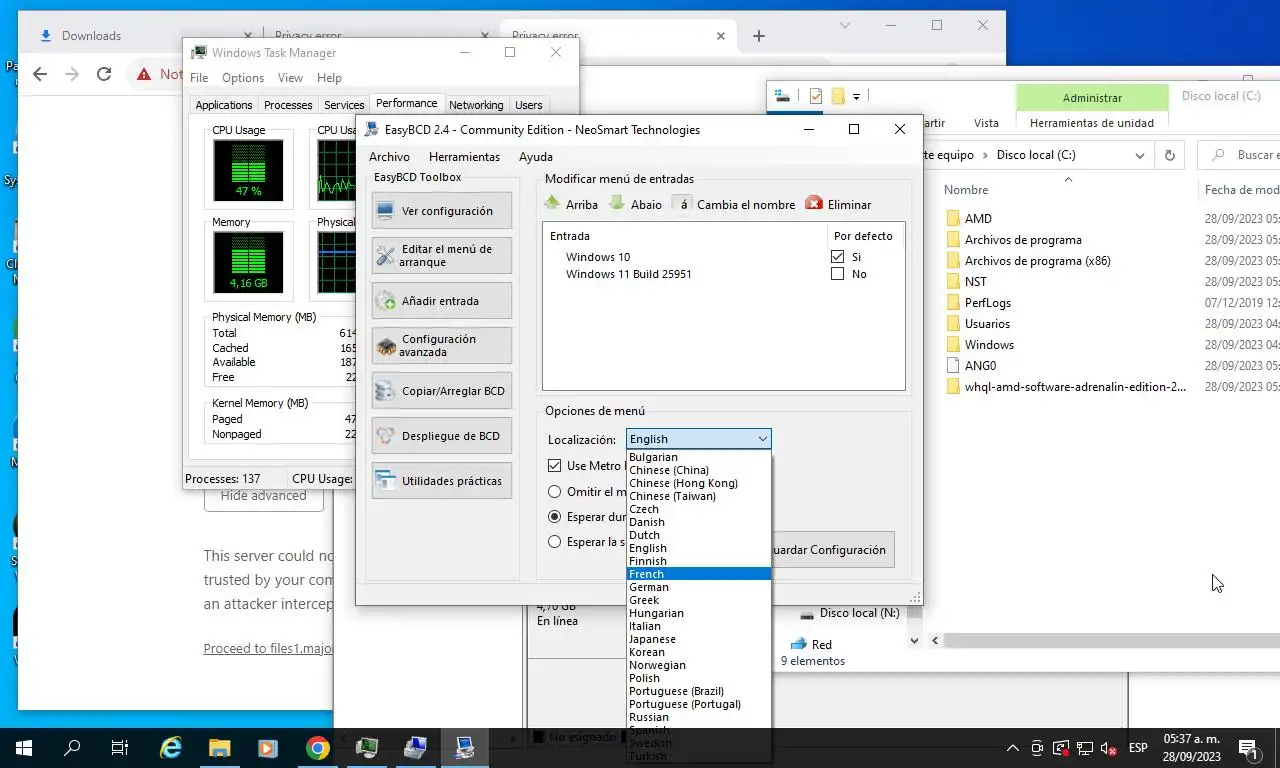Viewport: 1280px width, 768px height.
Task: Toggle the default checkbox for Windows 10
Action: pyautogui.click(x=838, y=257)
